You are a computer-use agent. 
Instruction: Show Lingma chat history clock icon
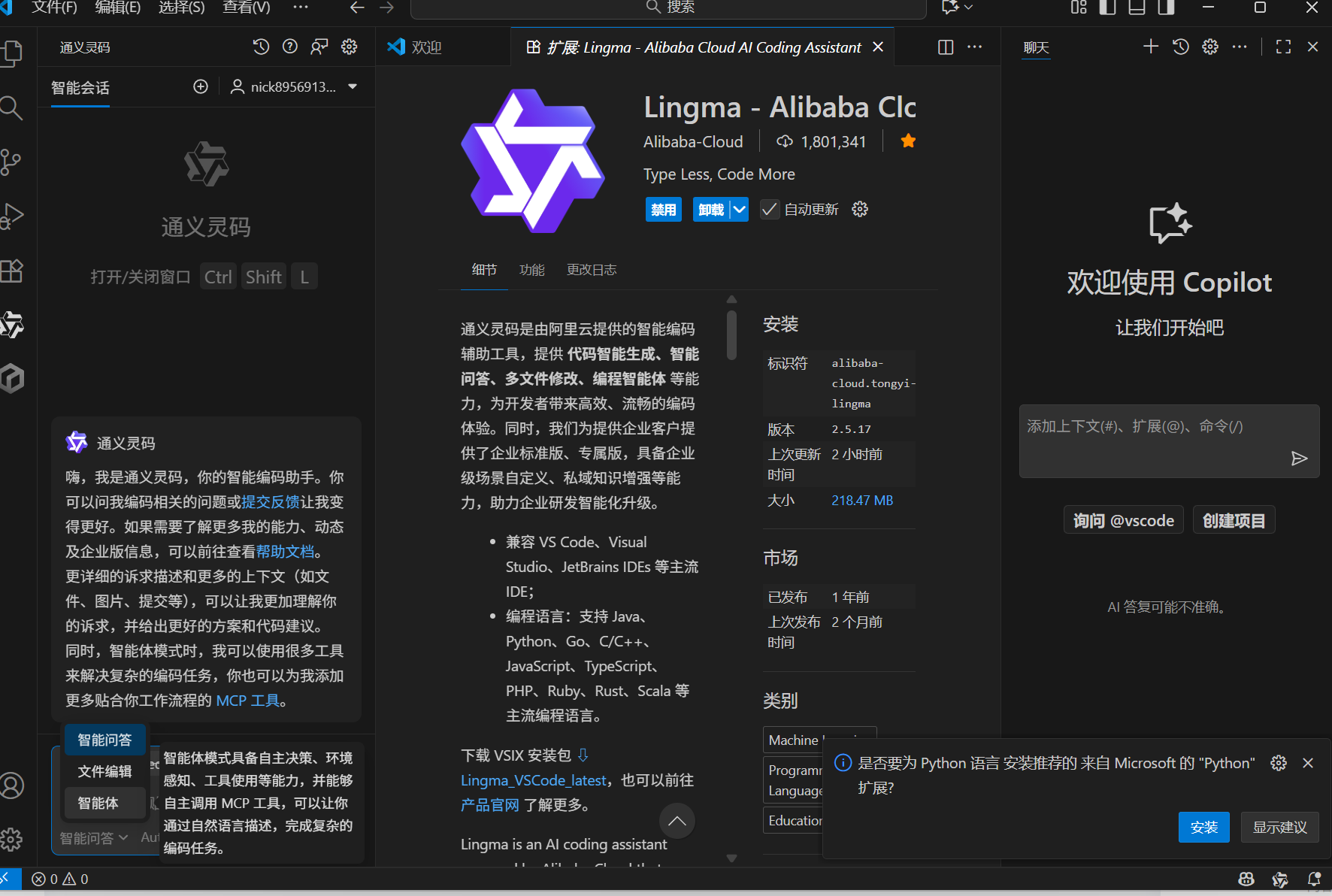click(261, 47)
